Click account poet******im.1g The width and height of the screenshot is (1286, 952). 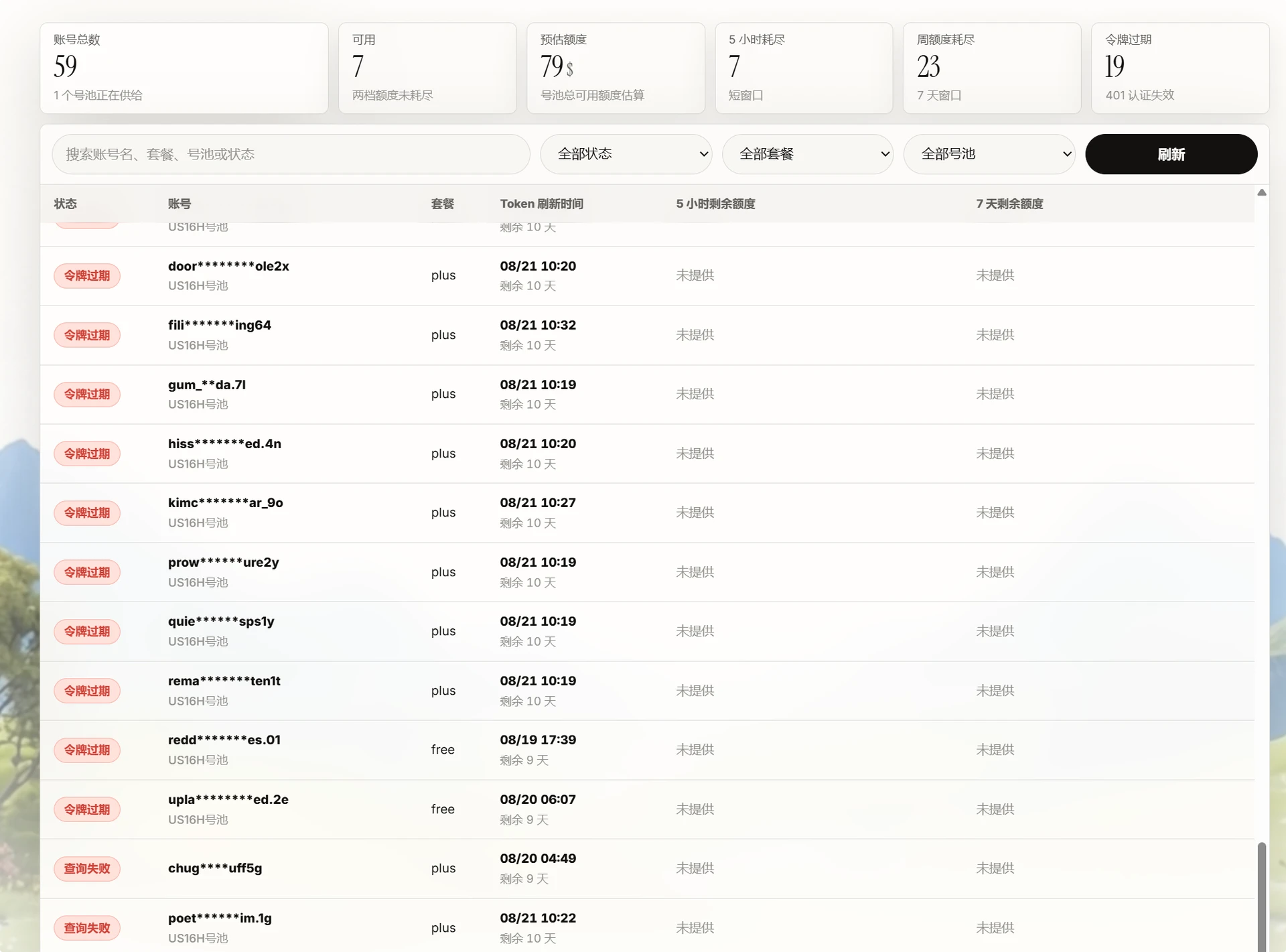click(220, 918)
